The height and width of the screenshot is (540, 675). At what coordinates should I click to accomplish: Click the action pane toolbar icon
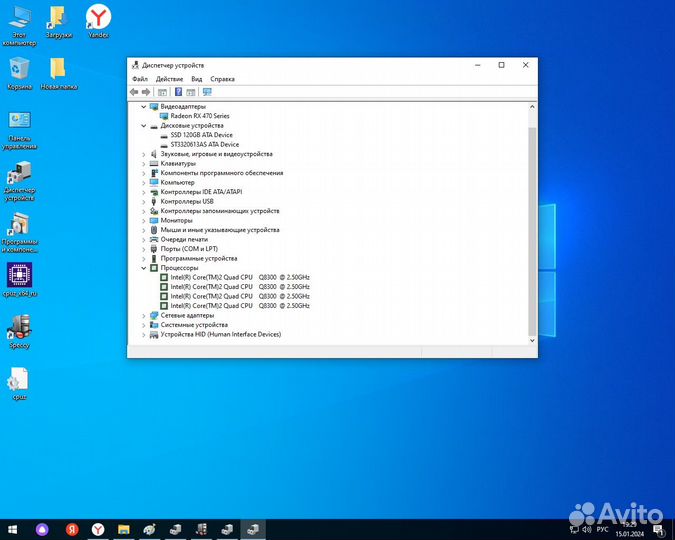click(x=191, y=92)
